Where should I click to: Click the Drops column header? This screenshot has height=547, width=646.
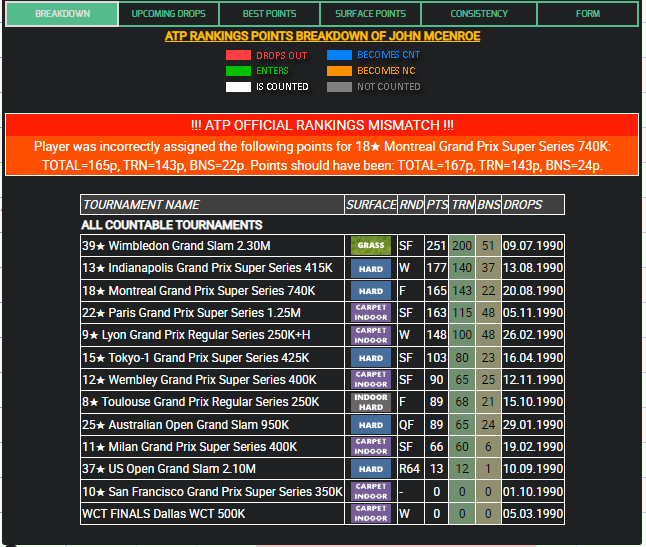pyautogui.click(x=533, y=205)
